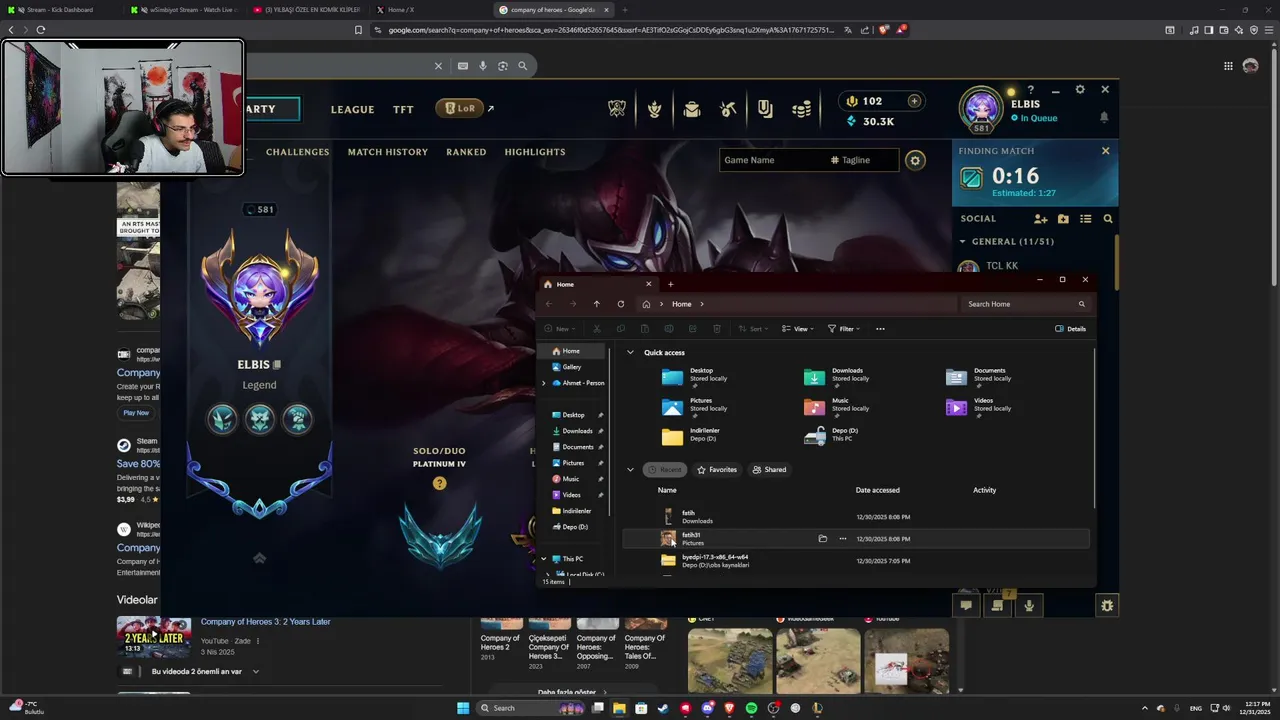Search friends with Social magnifier icon

point(1108,219)
